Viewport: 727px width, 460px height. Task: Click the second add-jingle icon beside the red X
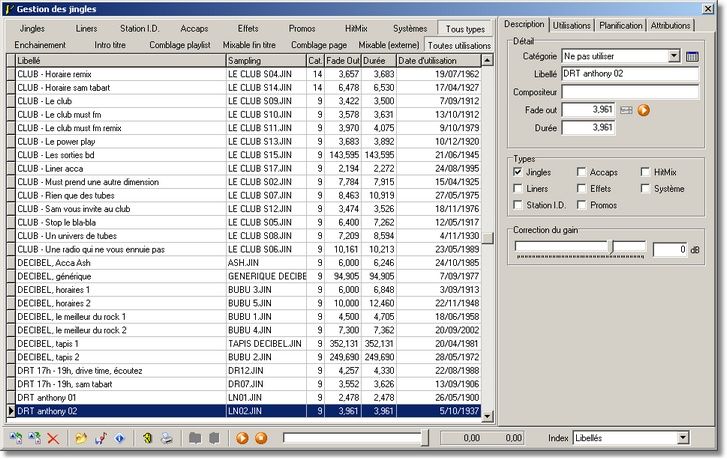[x=35, y=438]
